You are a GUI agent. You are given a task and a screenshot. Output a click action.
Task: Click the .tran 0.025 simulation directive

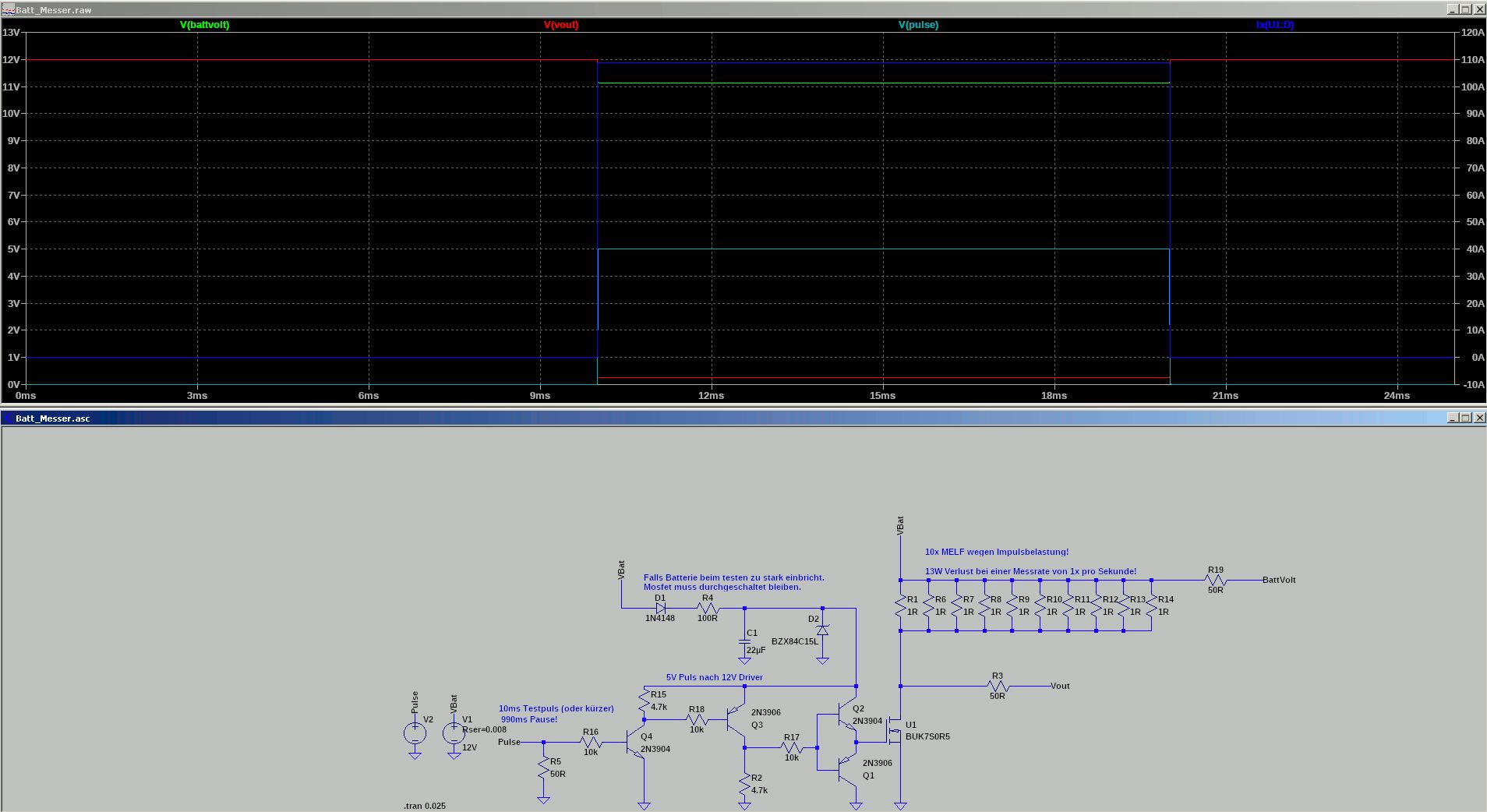(425, 806)
